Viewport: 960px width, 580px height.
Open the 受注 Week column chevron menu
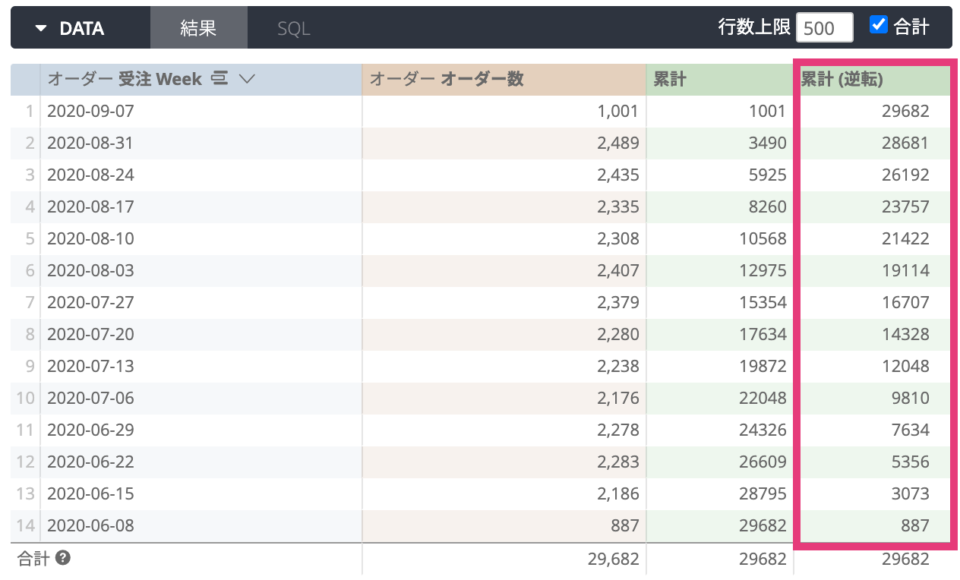pyautogui.click(x=247, y=78)
